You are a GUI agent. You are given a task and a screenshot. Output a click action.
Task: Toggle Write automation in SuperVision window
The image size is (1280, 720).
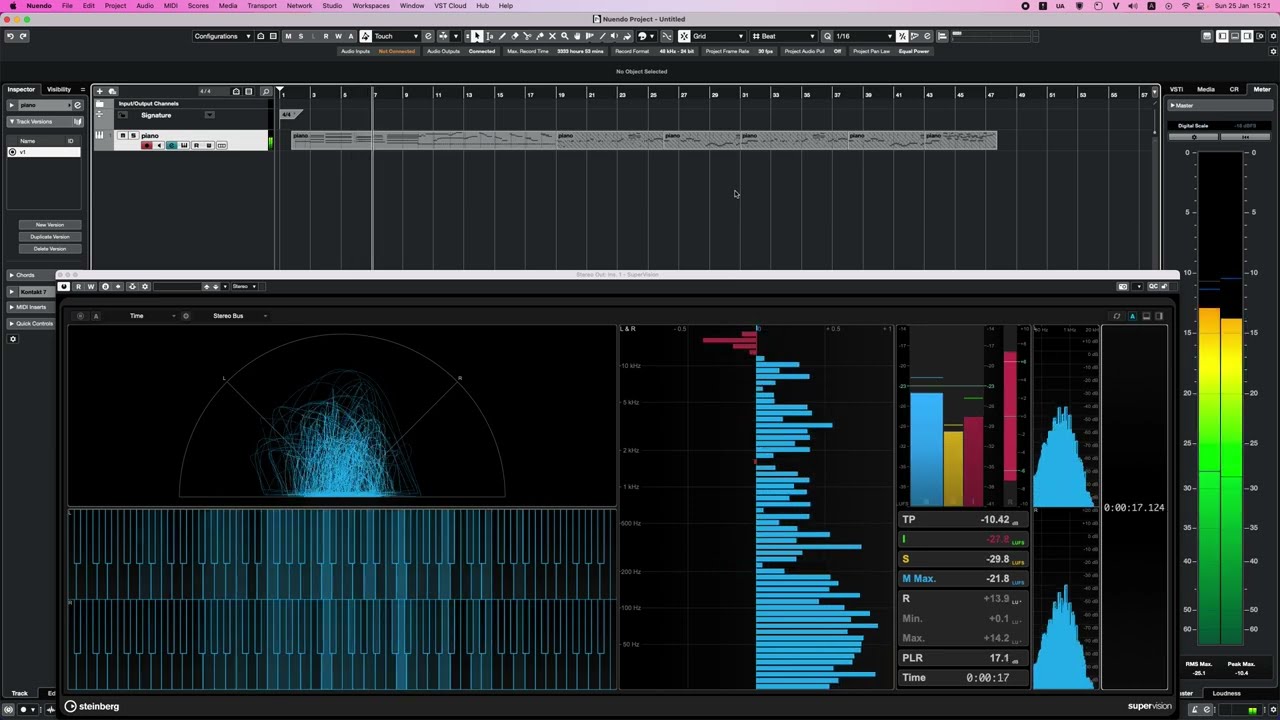click(91, 287)
